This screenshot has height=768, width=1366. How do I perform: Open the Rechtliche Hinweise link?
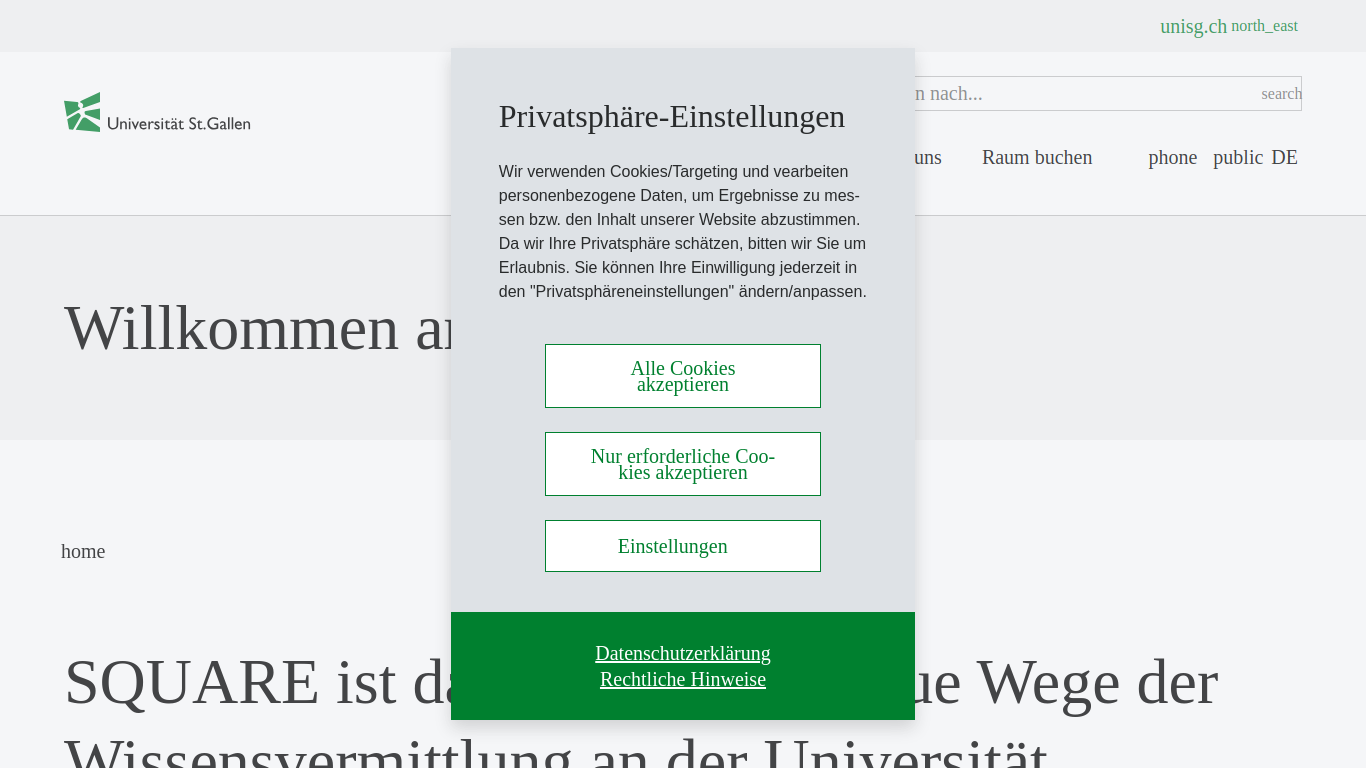click(683, 679)
